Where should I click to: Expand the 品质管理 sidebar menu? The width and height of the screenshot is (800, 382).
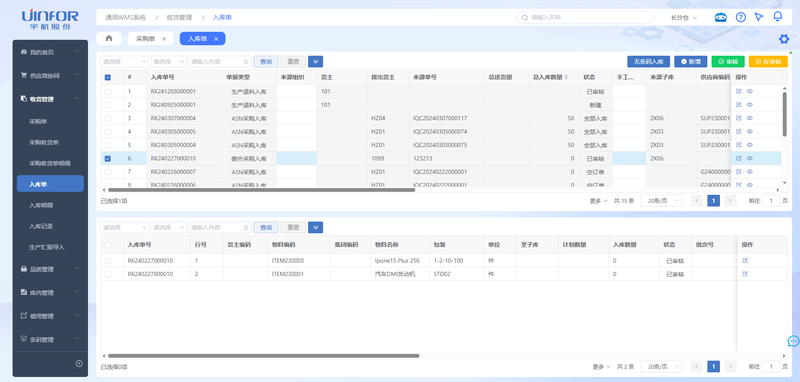point(50,269)
